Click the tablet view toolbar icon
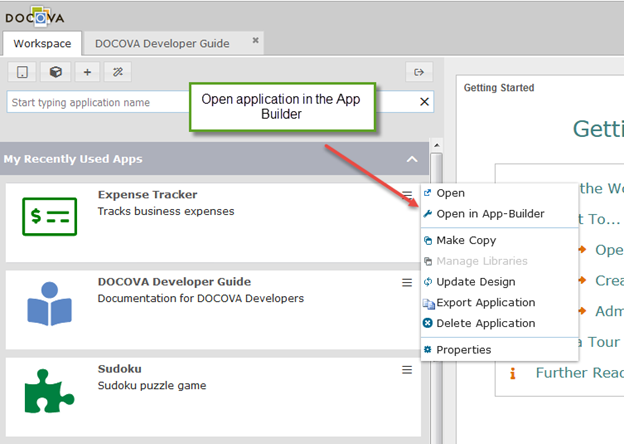The image size is (624, 444). (22, 72)
